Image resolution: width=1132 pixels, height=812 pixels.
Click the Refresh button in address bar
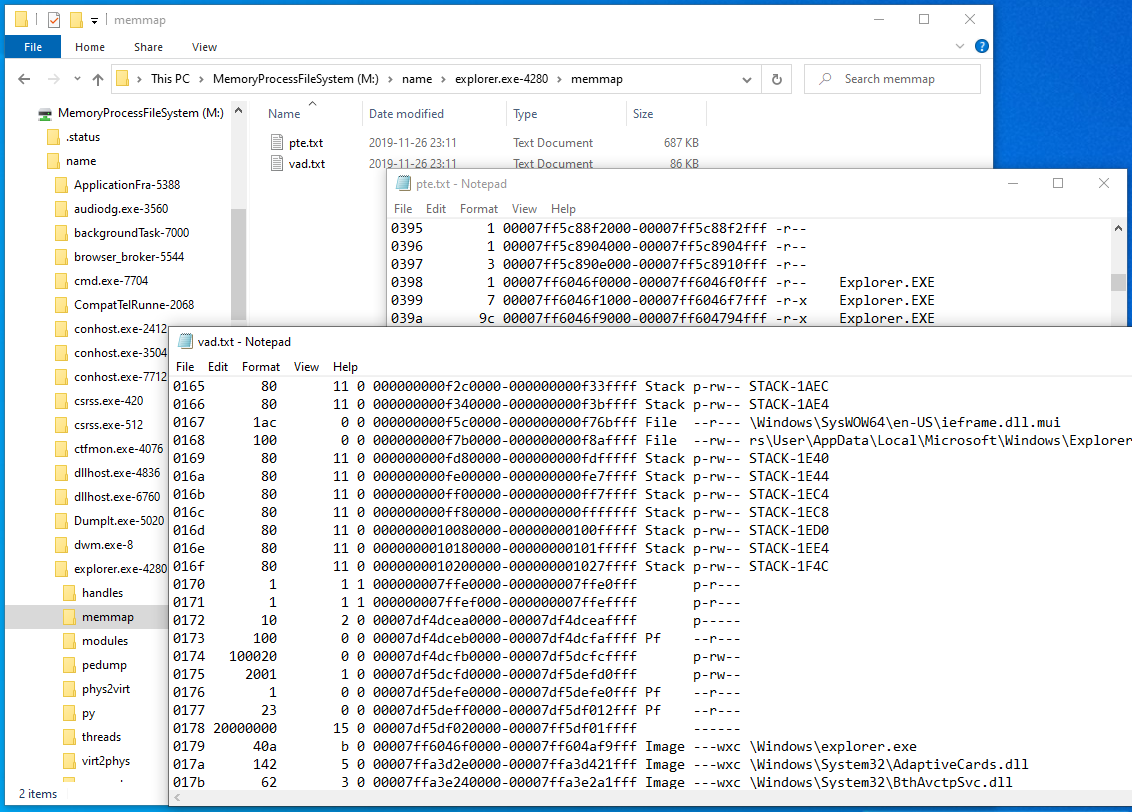pos(777,79)
